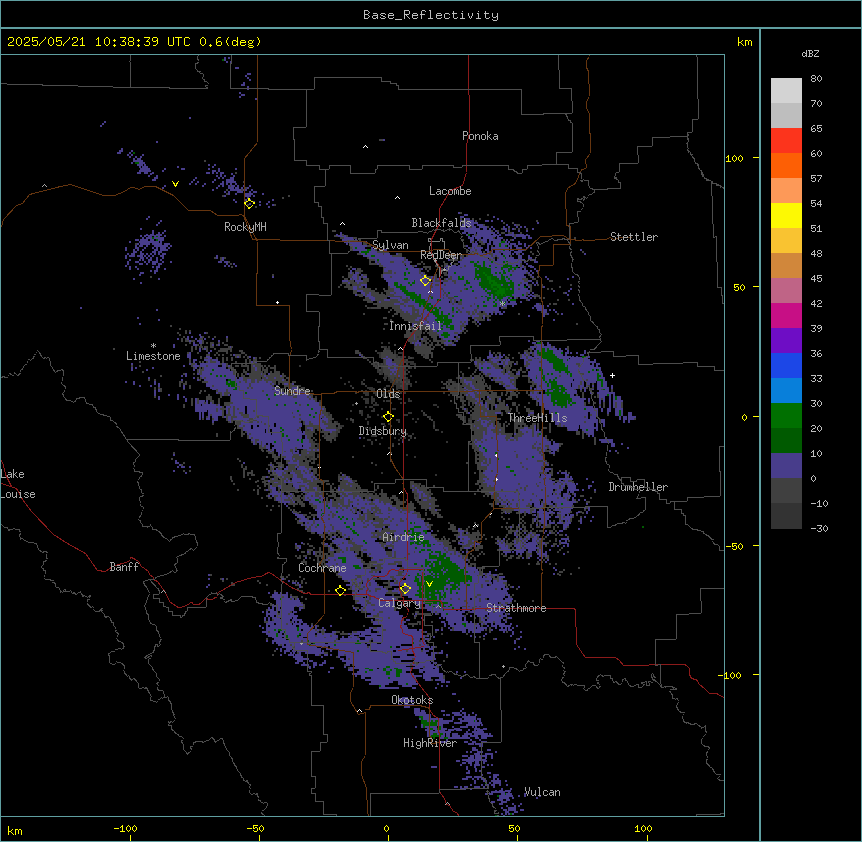Select the red 65 dBZ legend swatch
862x842 pixels.
click(x=786, y=141)
